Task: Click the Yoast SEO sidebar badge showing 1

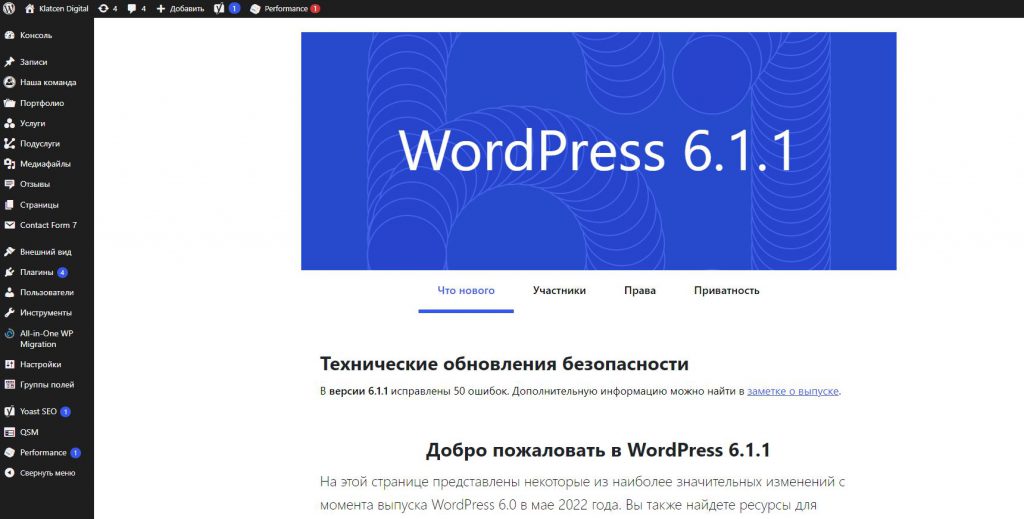Action: tap(65, 412)
